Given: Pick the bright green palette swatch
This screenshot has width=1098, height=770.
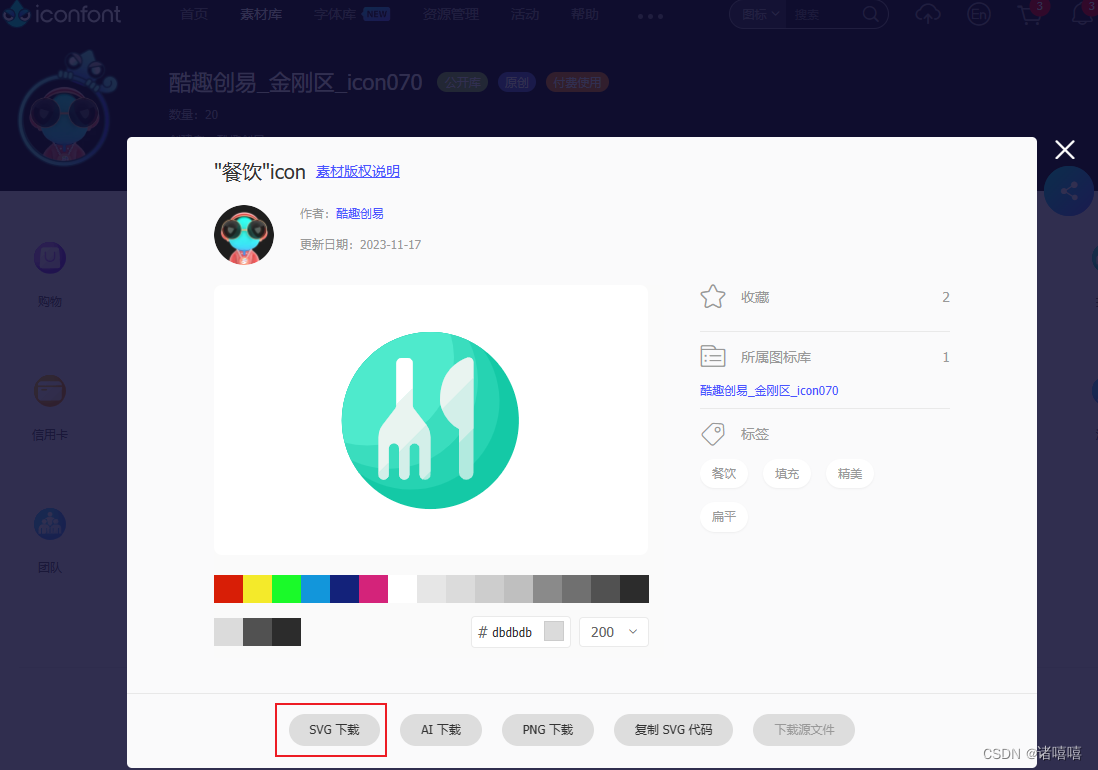Looking at the screenshot, I should pyautogui.click(x=286, y=589).
